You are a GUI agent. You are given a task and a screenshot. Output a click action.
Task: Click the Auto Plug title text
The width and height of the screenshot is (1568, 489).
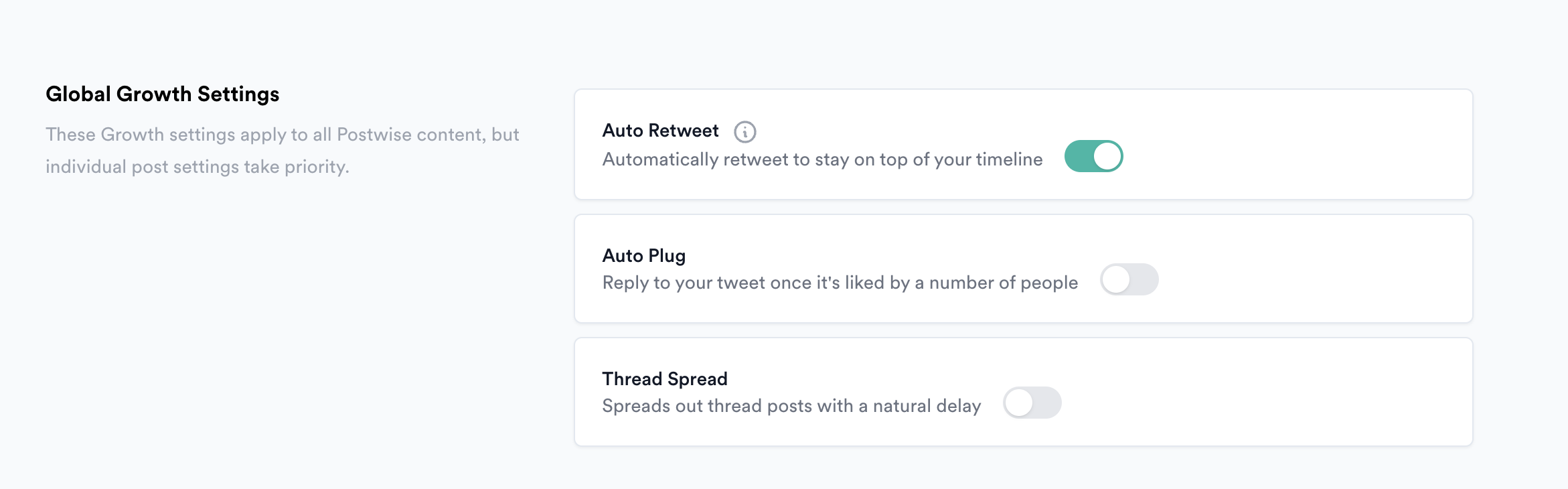(x=643, y=256)
